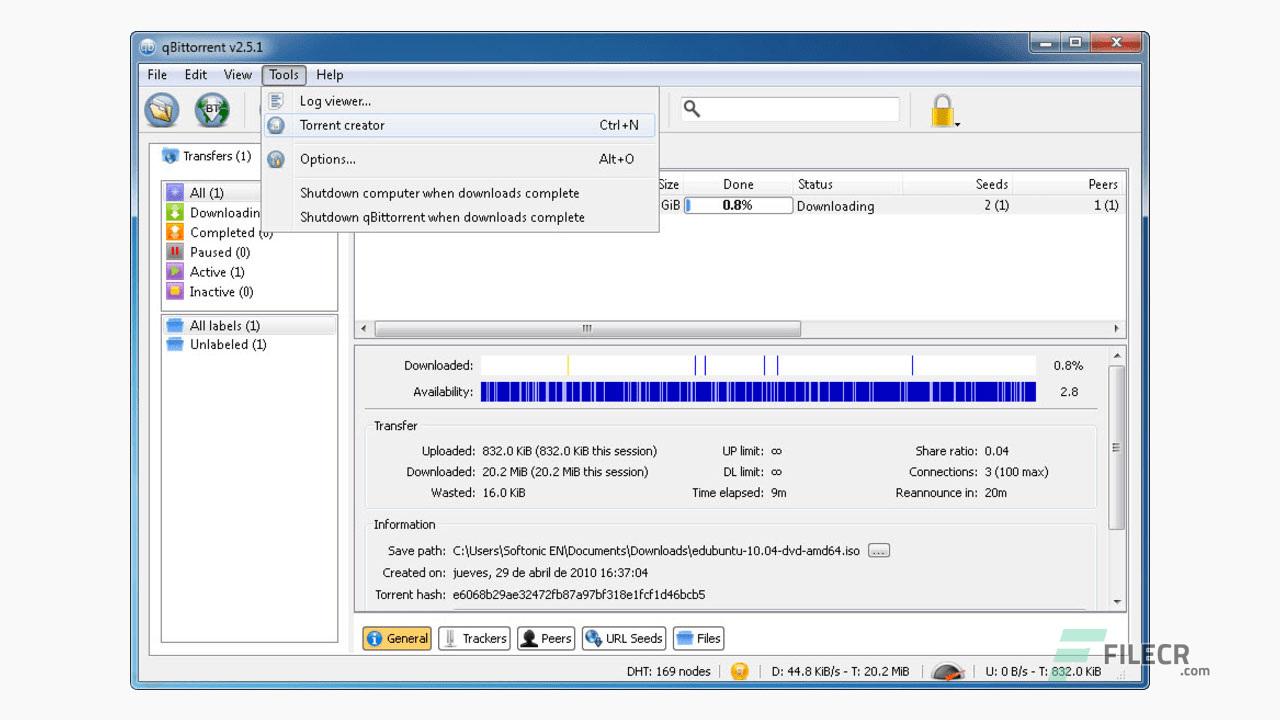Click the properties panel scroll up arrow
Screen dimensions: 1280x720
(1117, 356)
